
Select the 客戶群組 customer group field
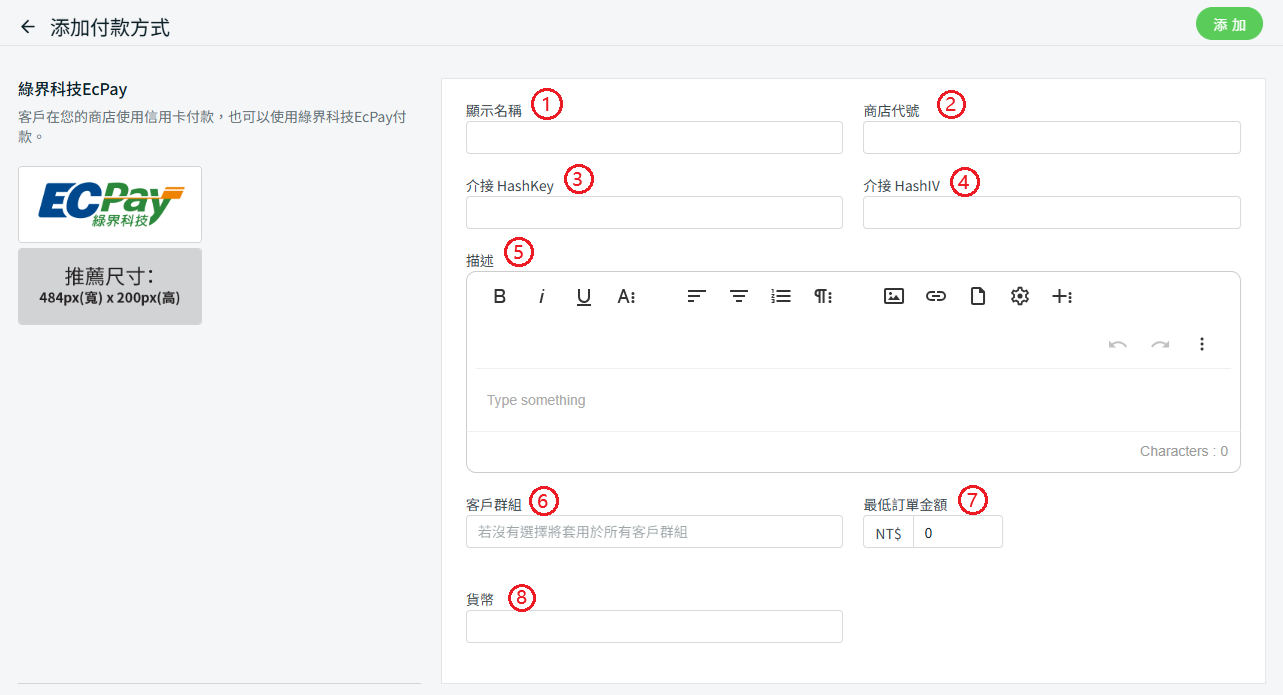pyautogui.click(x=654, y=532)
